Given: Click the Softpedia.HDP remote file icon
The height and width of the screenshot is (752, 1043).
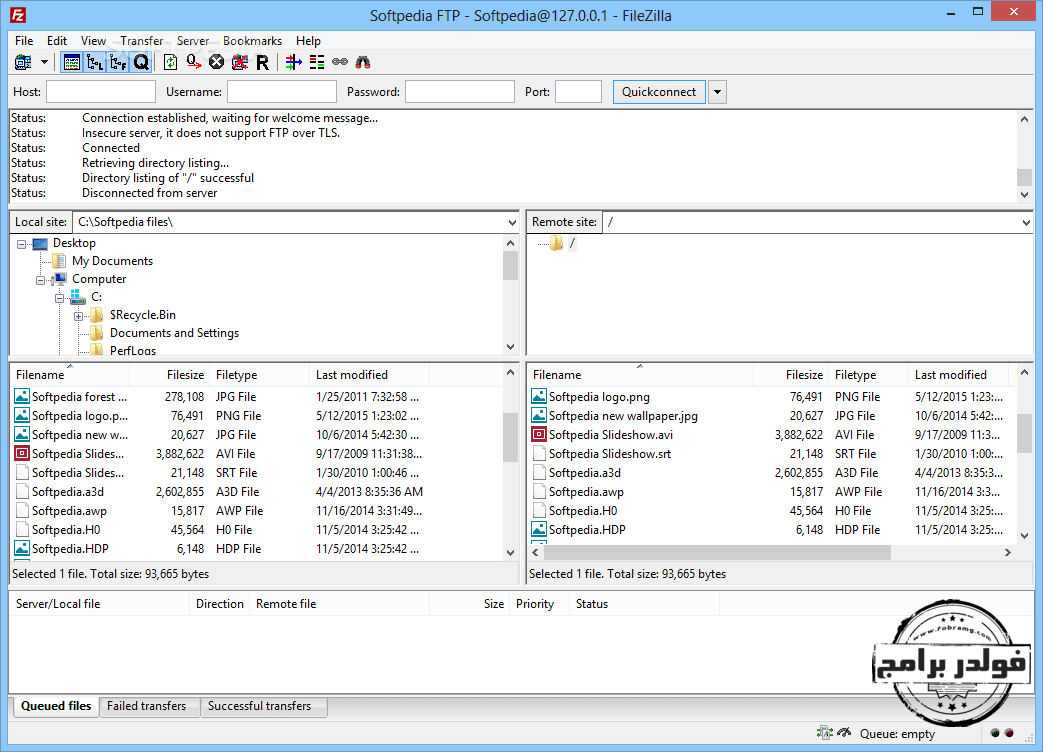Looking at the screenshot, I should click(x=539, y=529).
